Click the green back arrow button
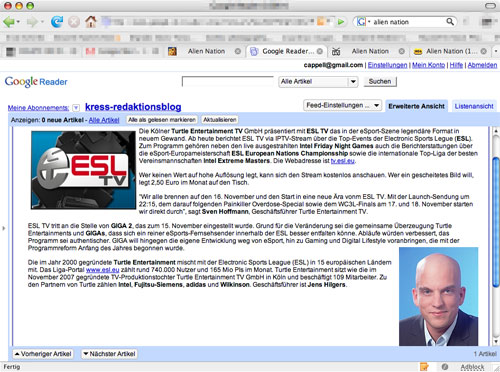 click(x=9, y=22)
